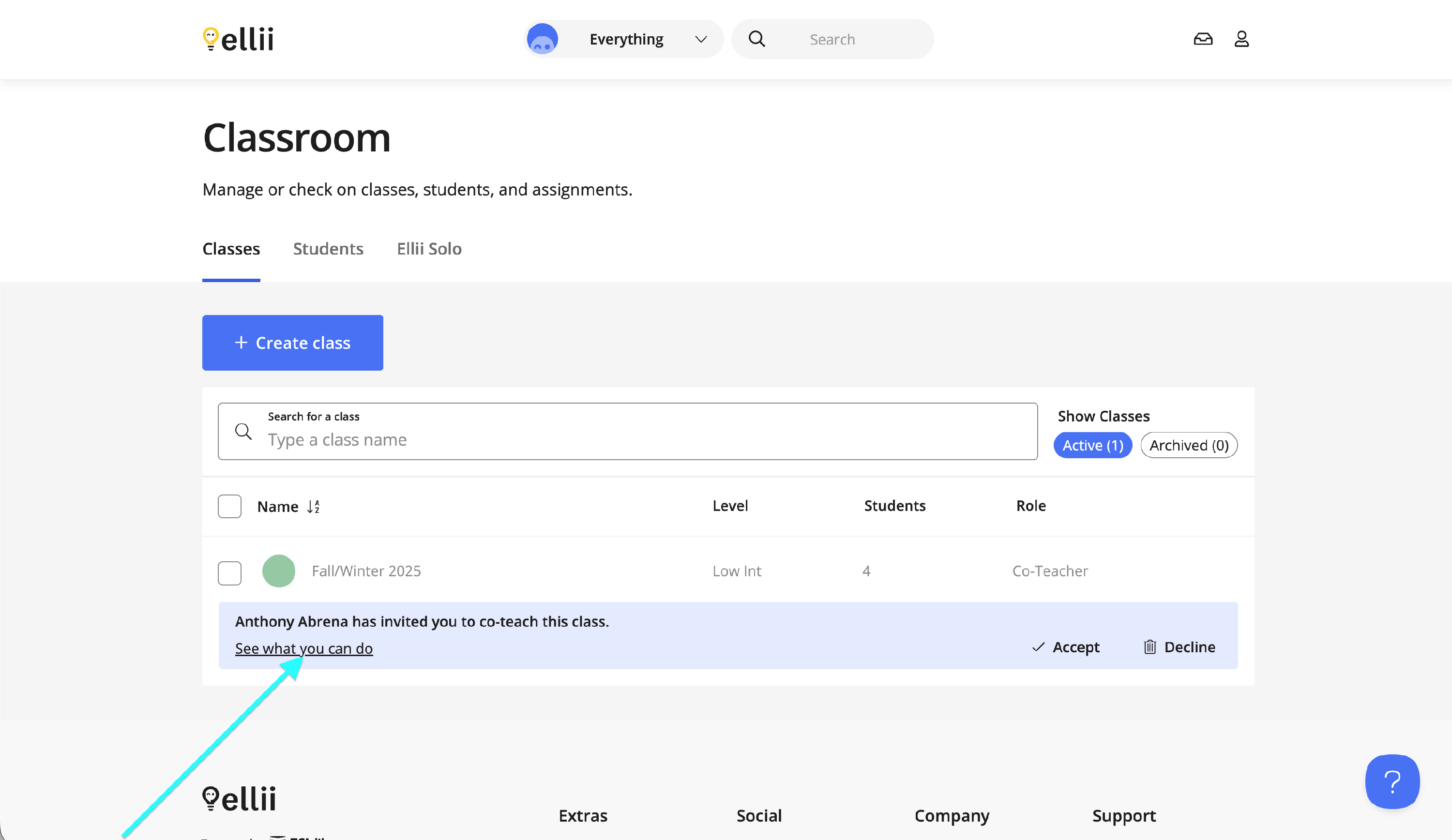This screenshot has width=1452, height=840.
Task: Sort classes using the A-Z sort icon
Action: coord(314,507)
